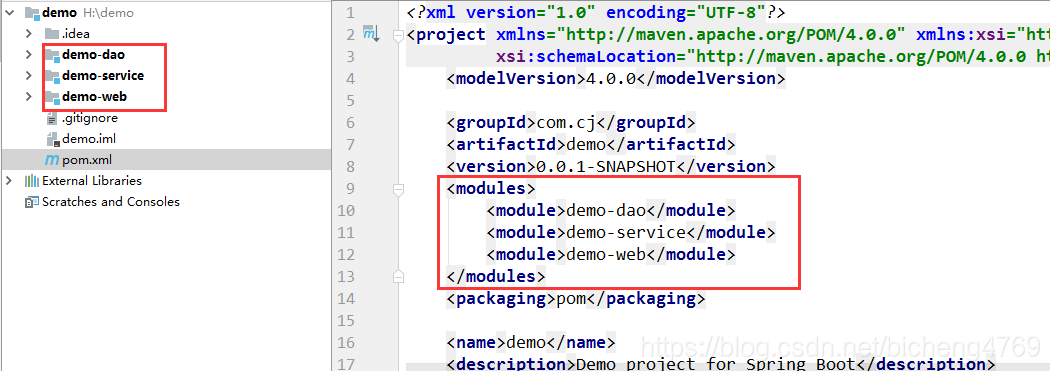Expand the .idea folder

point(28,33)
